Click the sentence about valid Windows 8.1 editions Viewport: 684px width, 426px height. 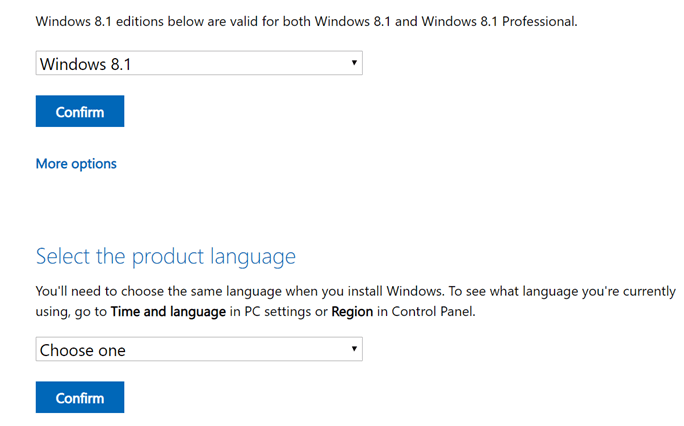(x=307, y=21)
